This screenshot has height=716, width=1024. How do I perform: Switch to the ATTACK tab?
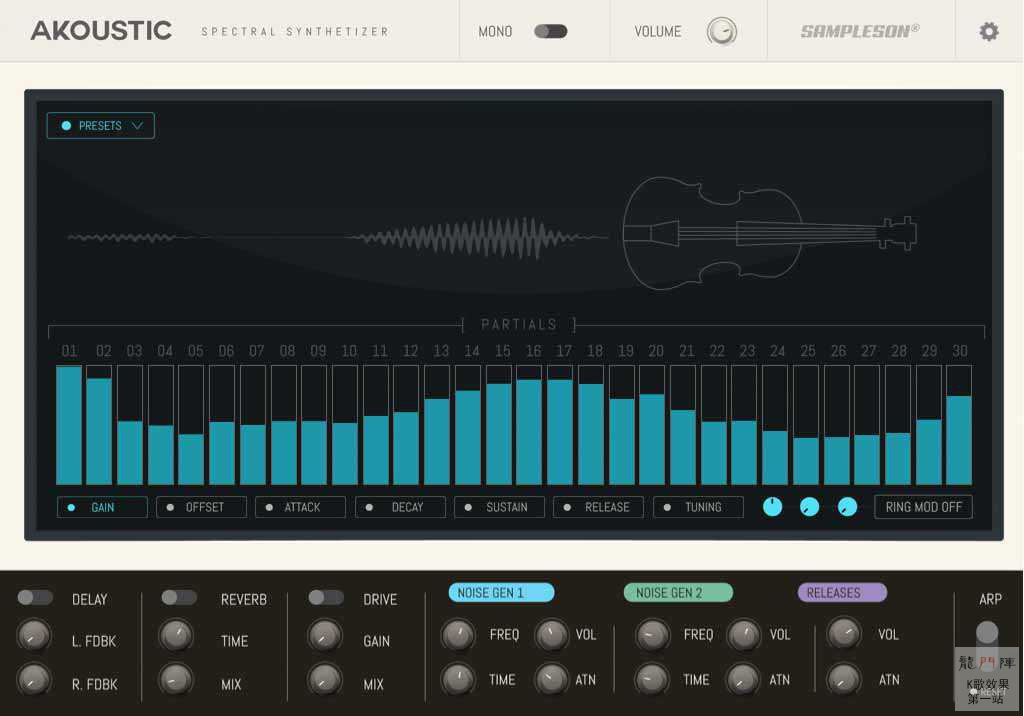[301, 507]
